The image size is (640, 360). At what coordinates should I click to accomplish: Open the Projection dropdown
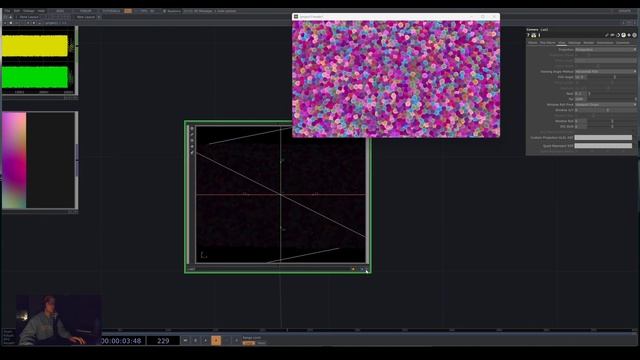pyautogui.click(x=605, y=49)
